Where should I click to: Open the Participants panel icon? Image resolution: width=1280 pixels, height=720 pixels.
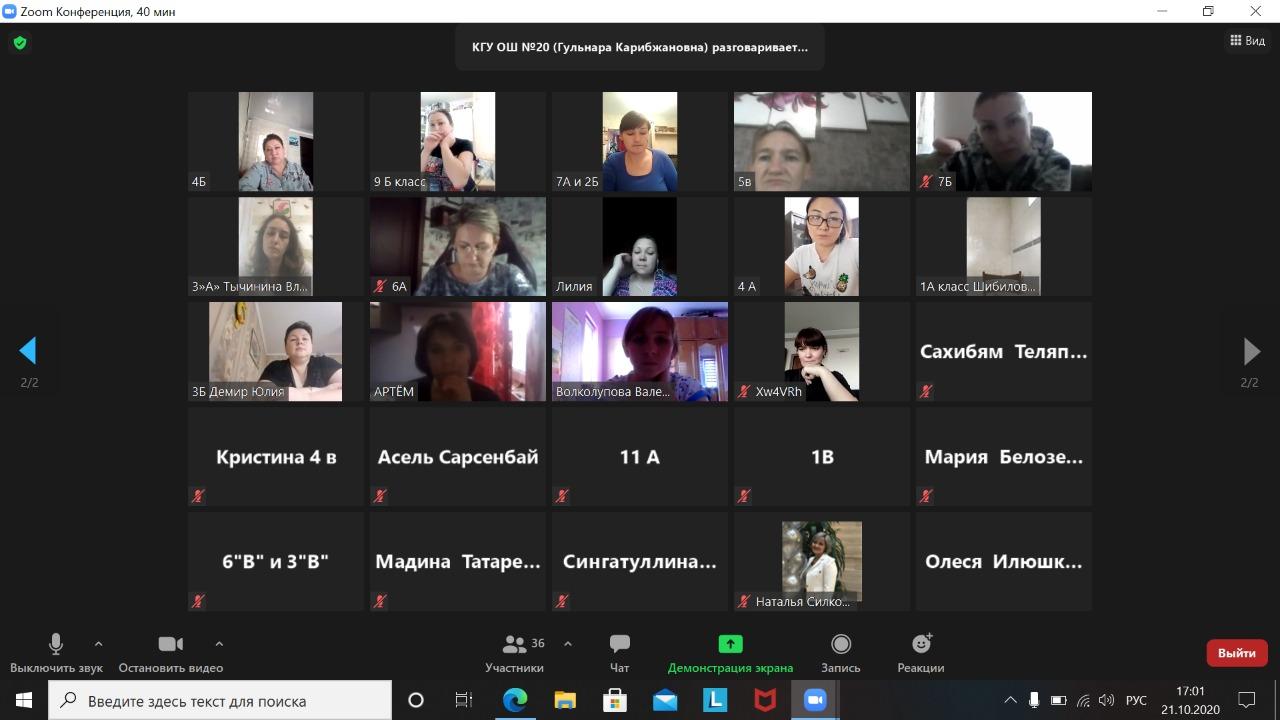coord(515,645)
